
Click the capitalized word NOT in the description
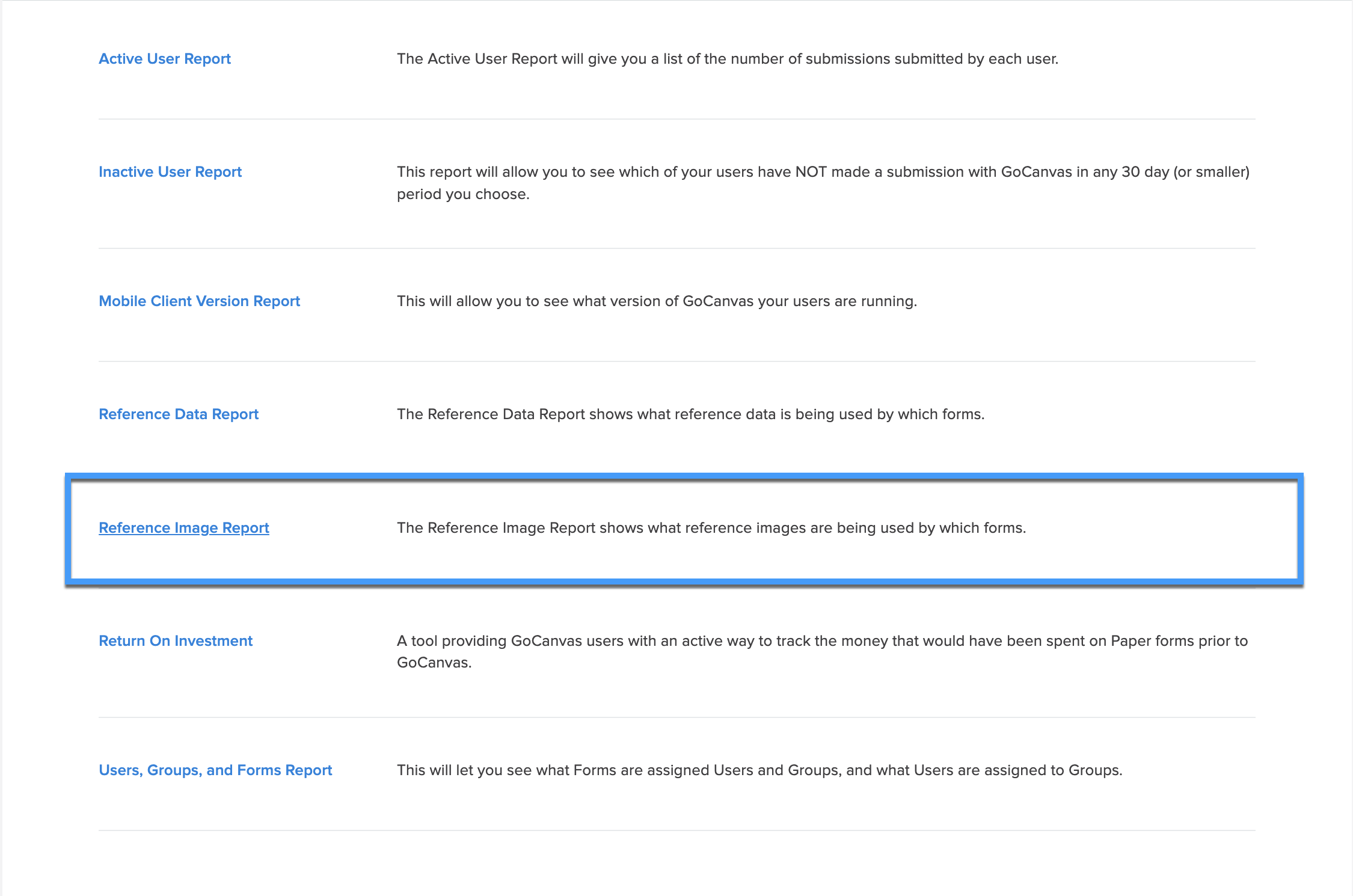[811, 172]
